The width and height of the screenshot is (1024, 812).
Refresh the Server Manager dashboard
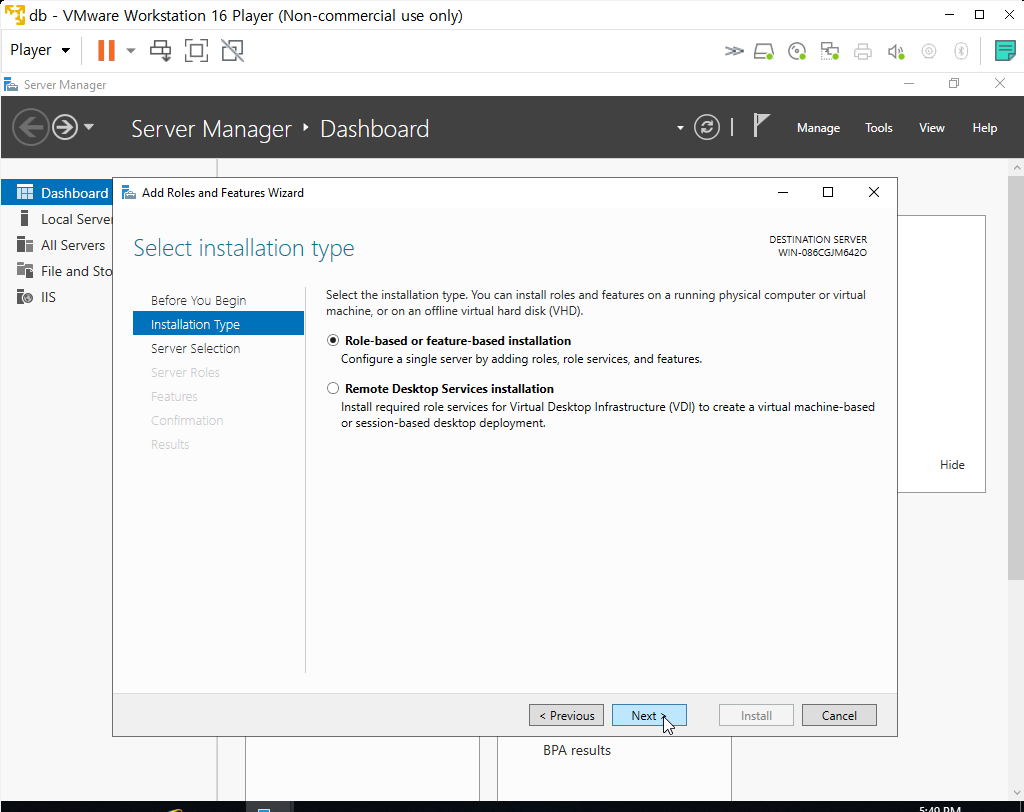(707, 127)
